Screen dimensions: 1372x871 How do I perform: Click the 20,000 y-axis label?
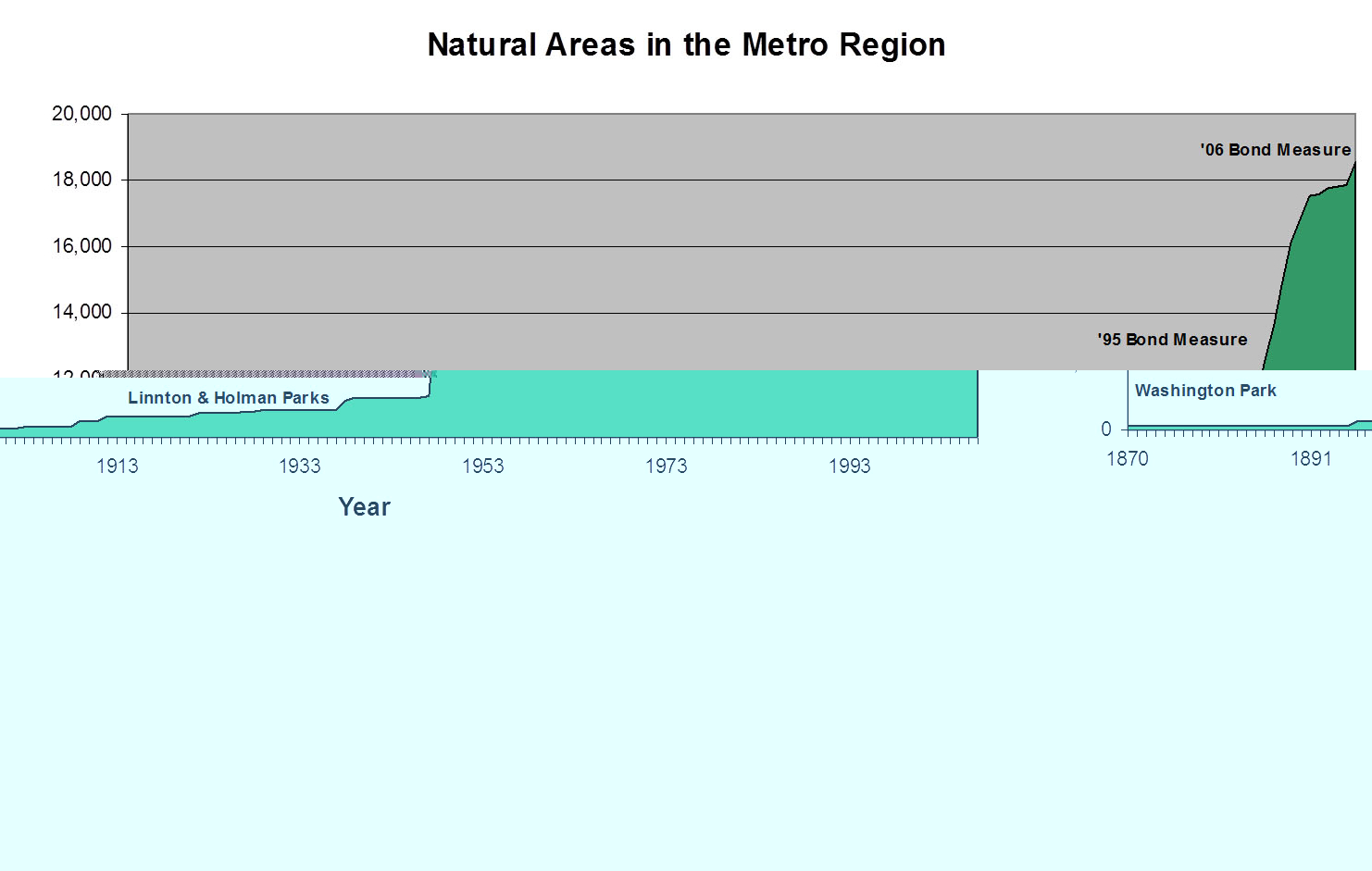click(81, 114)
